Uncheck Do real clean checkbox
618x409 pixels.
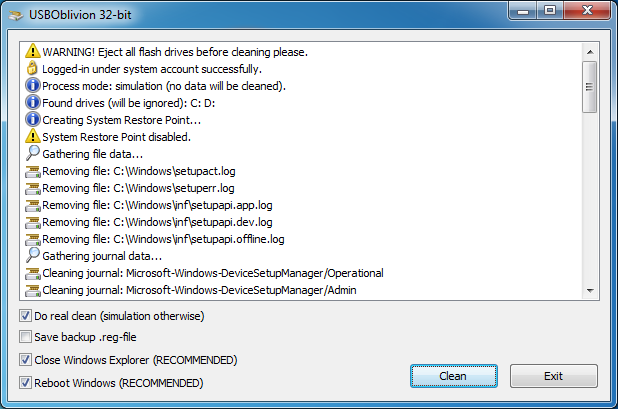pos(25,316)
